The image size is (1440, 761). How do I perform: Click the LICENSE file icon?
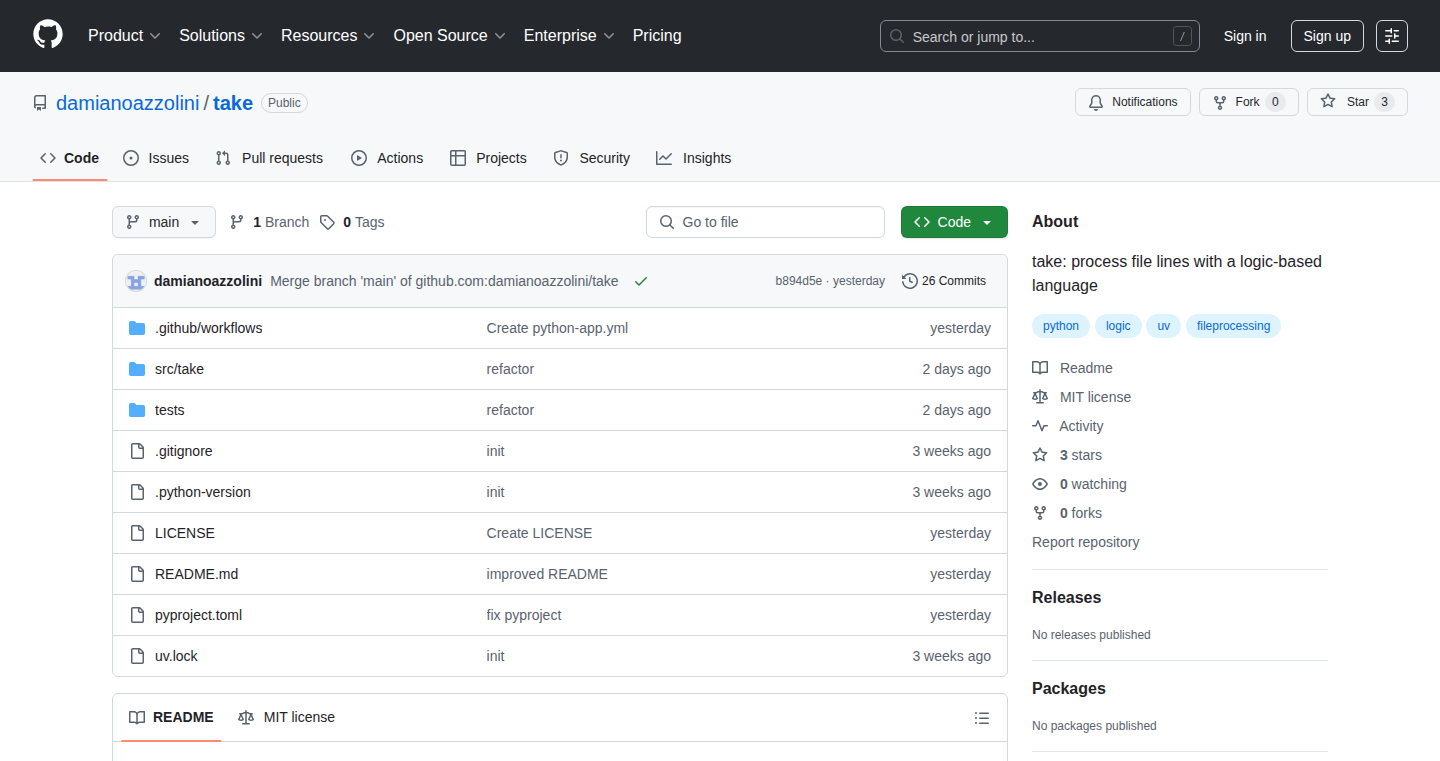(137, 533)
